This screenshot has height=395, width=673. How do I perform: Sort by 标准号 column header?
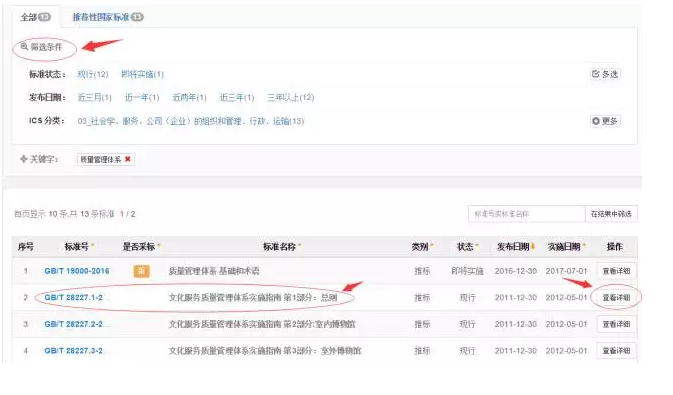click(79, 246)
